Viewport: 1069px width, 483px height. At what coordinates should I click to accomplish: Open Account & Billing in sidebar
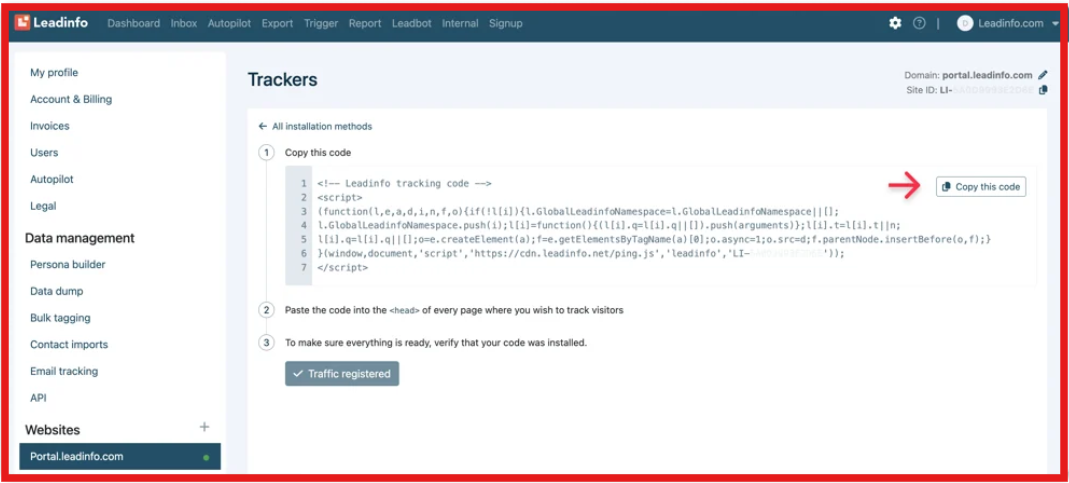[x=71, y=99]
